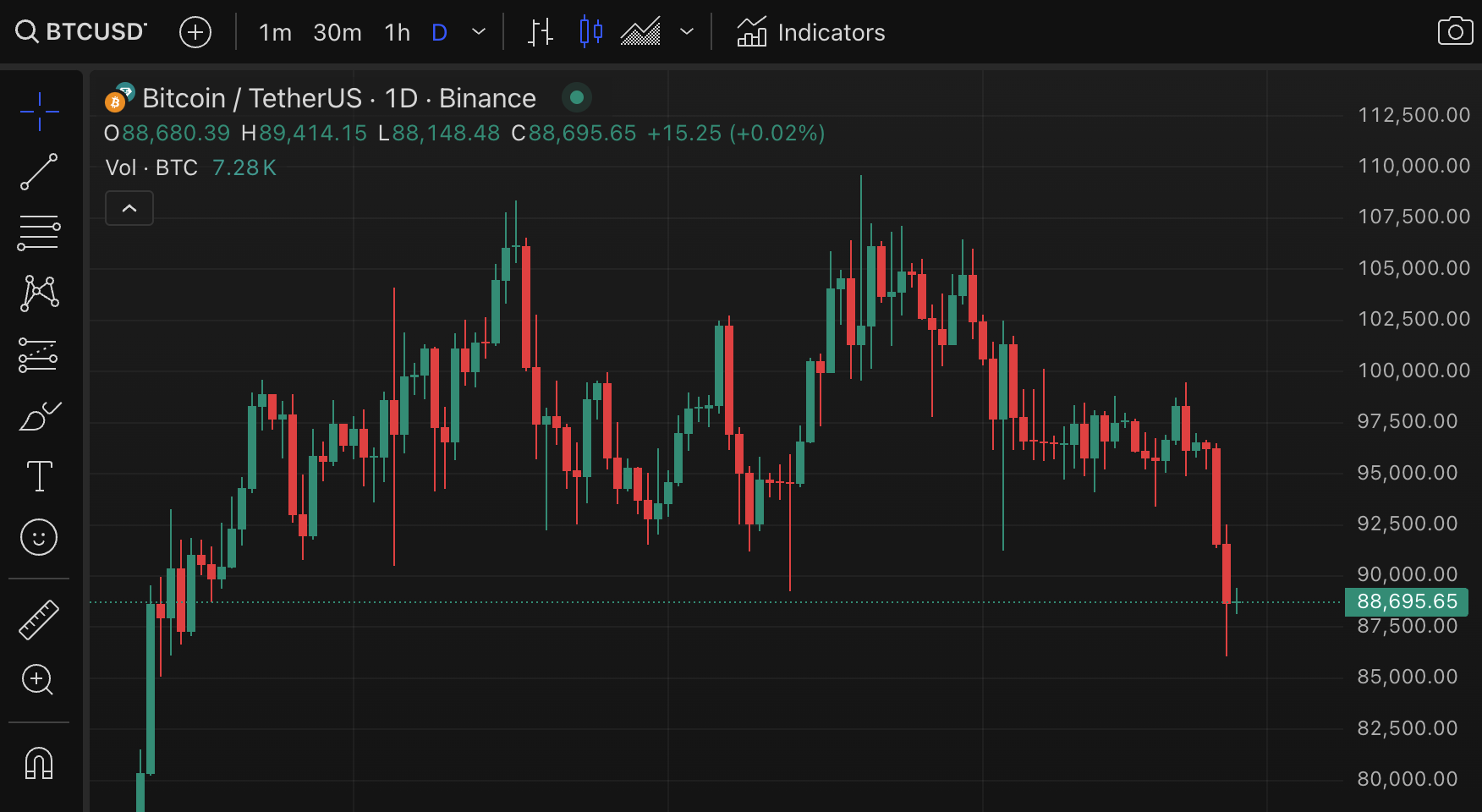Image resolution: width=1482 pixels, height=812 pixels.
Task: Click the close value C88,695.65
Action: 574,133
